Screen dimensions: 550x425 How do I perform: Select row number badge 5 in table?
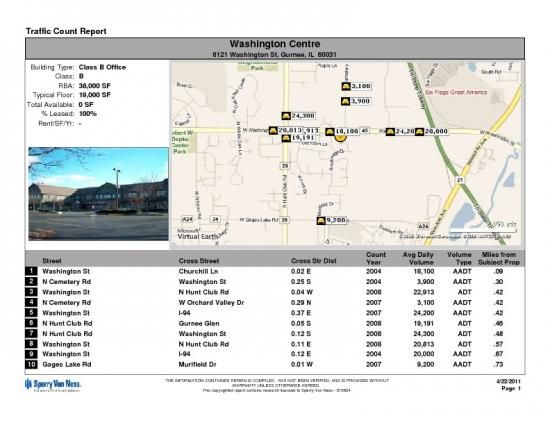31,312
